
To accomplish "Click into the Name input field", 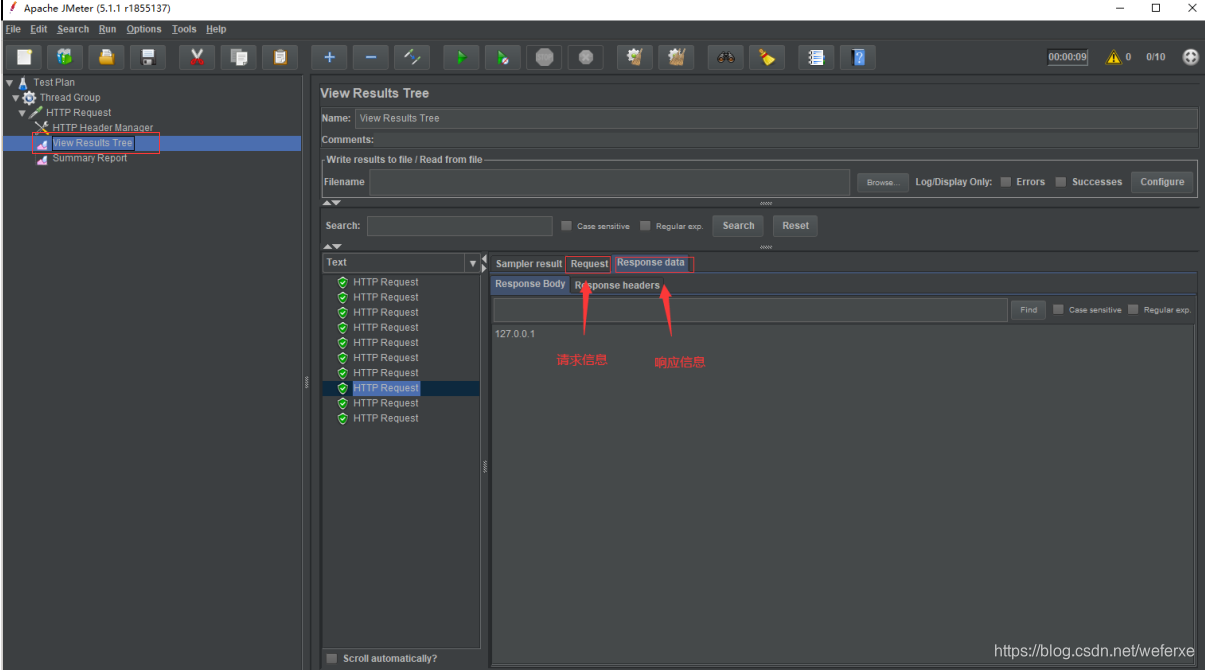I will pos(776,118).
